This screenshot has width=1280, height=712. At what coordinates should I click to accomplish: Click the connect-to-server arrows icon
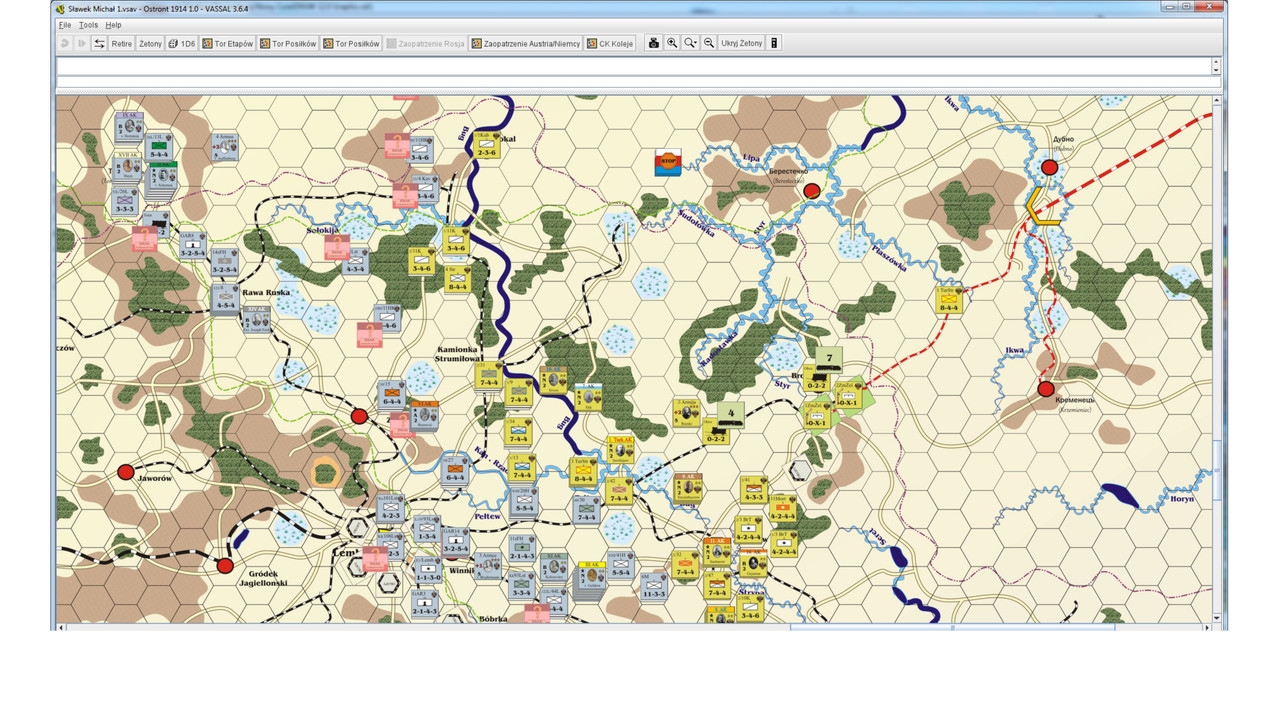pyautogui.click(x=99, y=44)
